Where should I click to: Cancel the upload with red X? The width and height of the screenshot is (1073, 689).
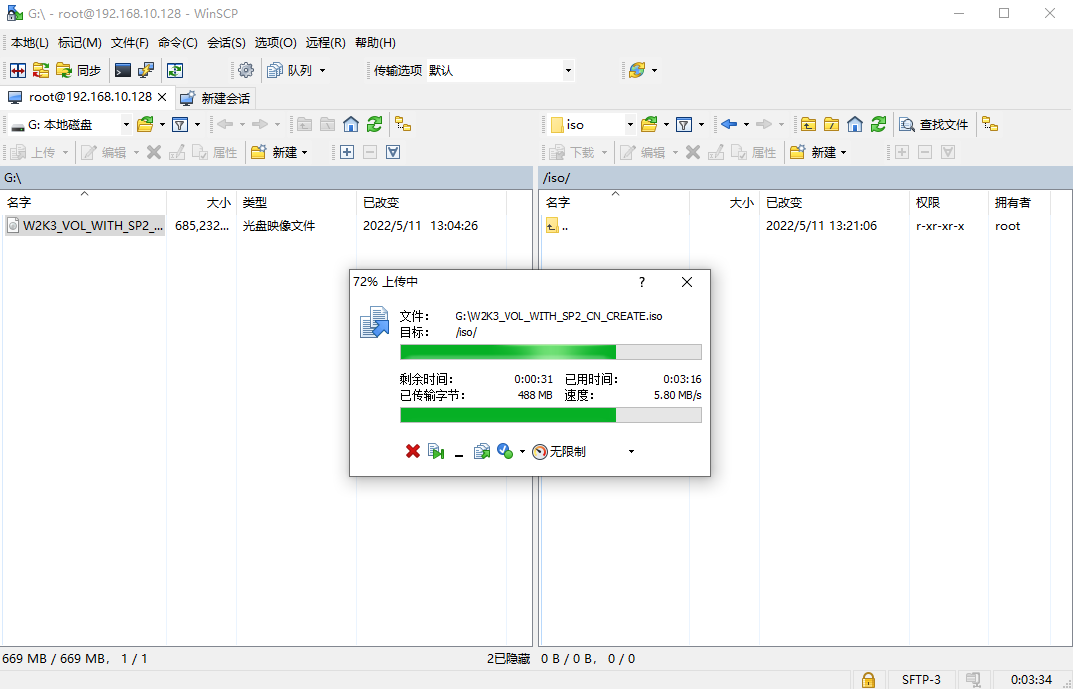413,452
